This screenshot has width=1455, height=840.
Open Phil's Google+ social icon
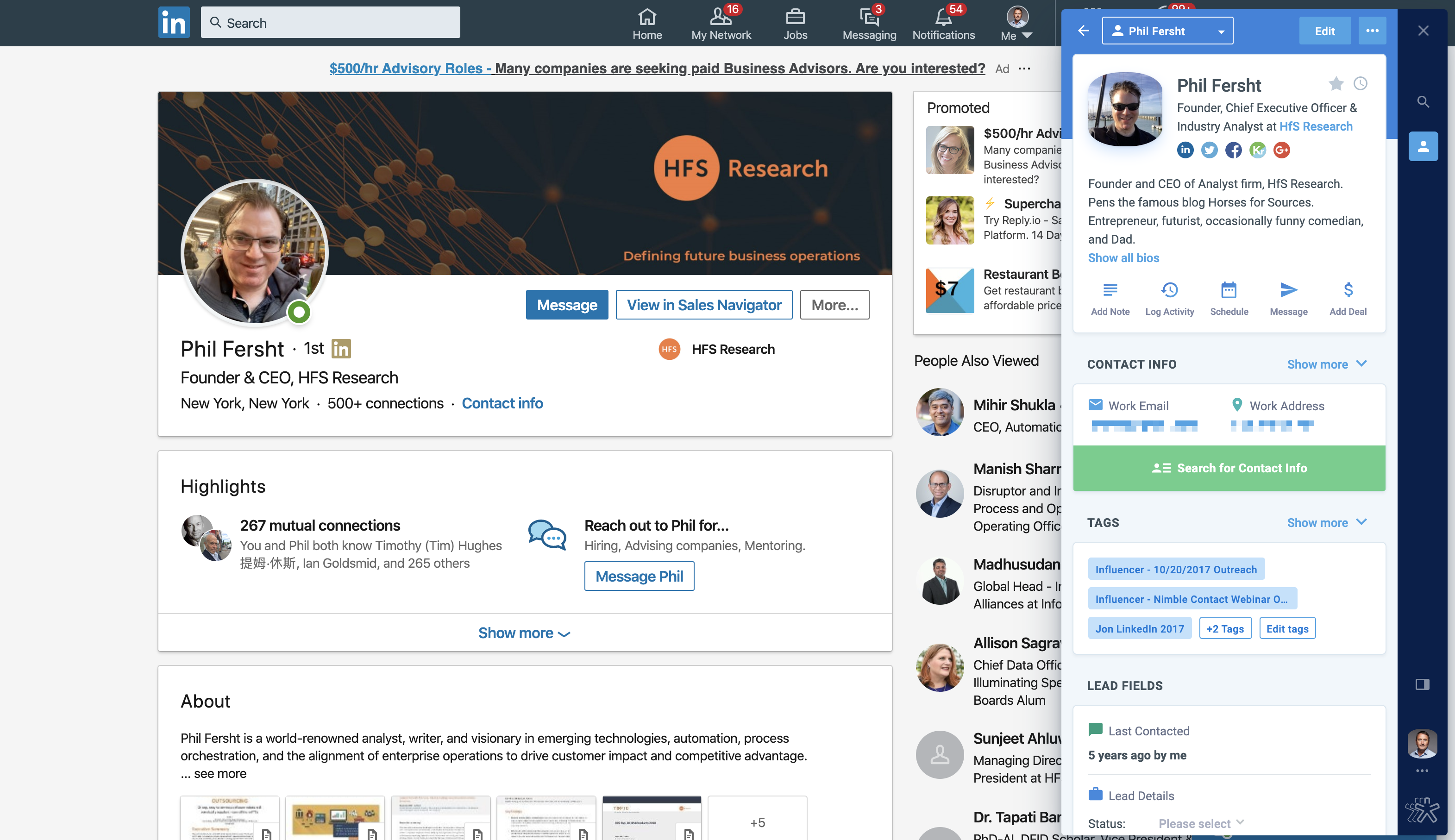(x=1281, y=150)
